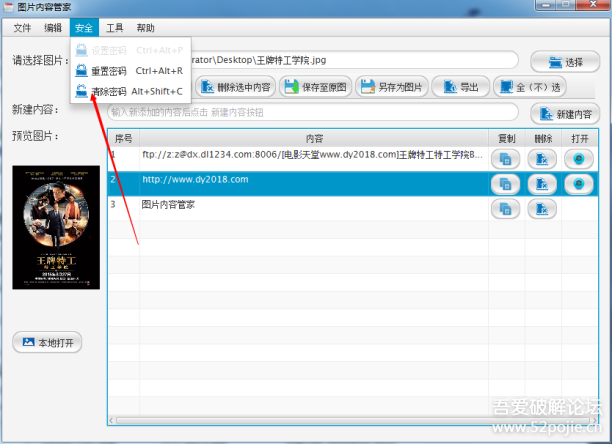Click the 删除选中内容 button
The height and width of the screenshot is (444, 612).
click(236, 87)
